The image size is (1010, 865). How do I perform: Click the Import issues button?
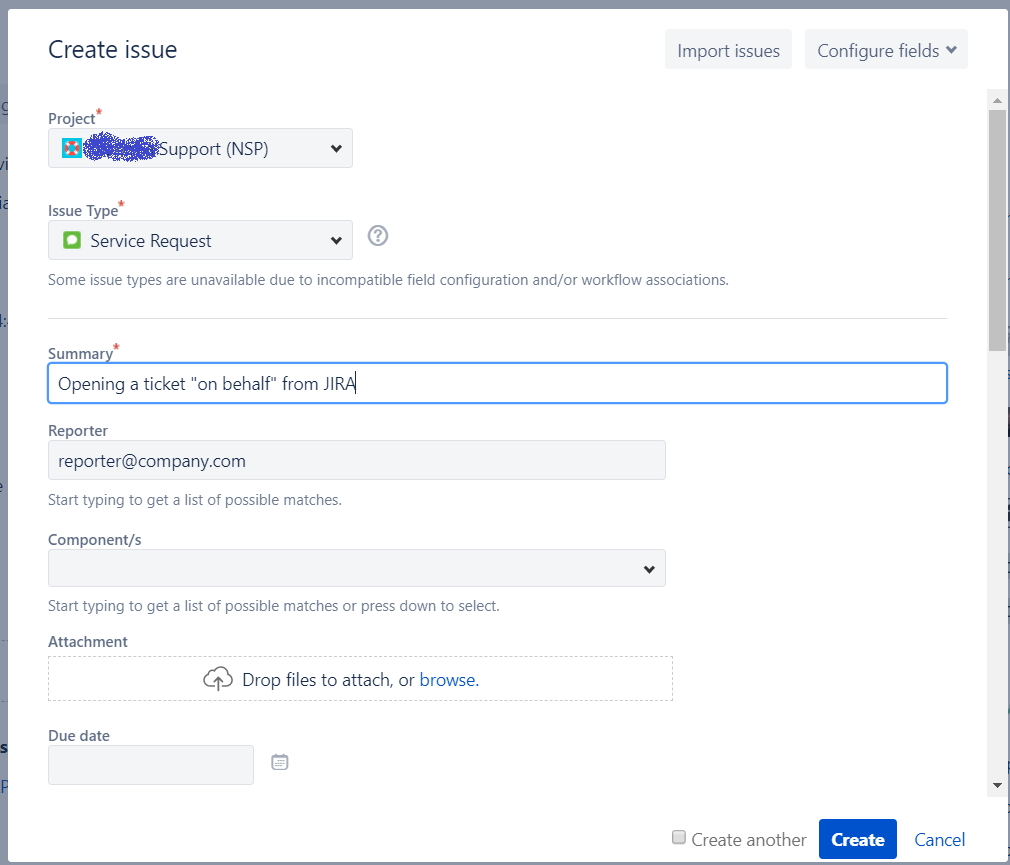point(728,50)
